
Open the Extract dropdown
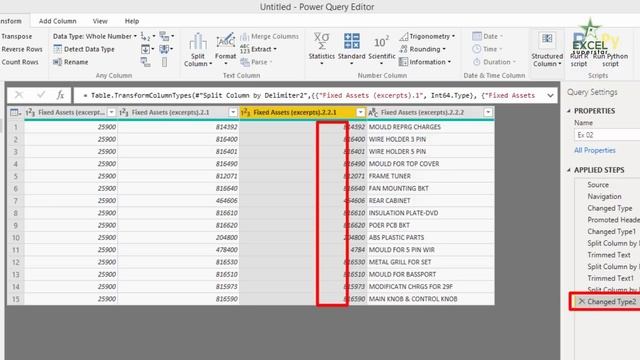[x=259, y=49]
